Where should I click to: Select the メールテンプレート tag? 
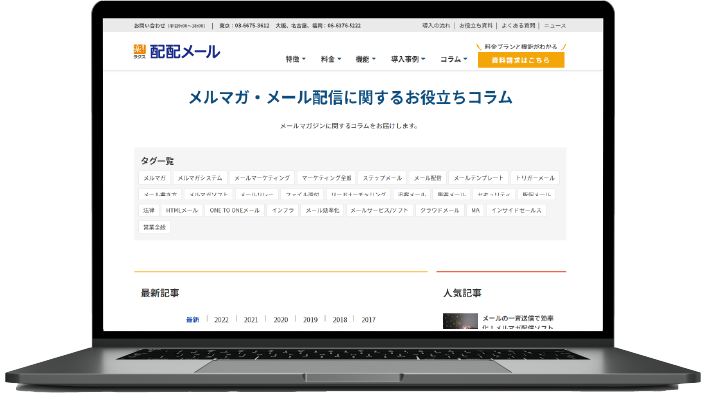[x=478, y=177]
